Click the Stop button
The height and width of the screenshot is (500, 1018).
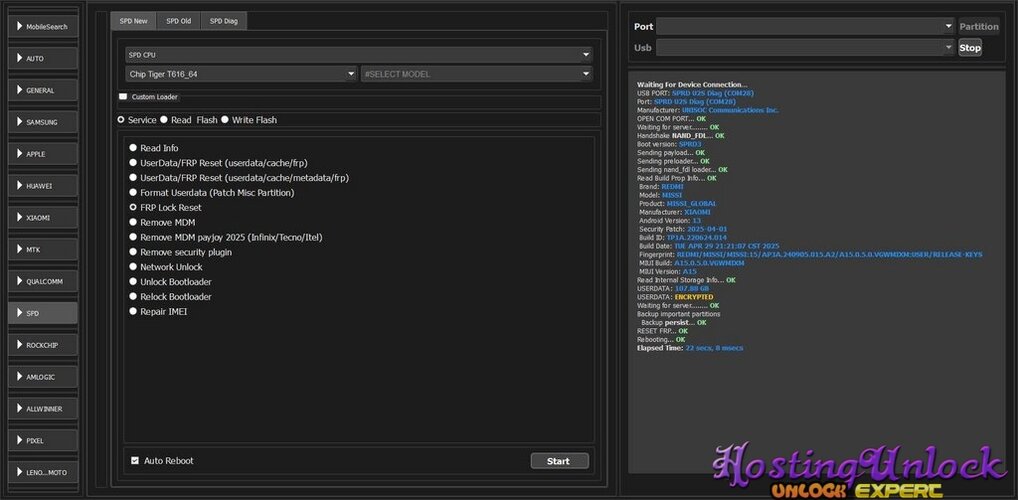point(970,47)
